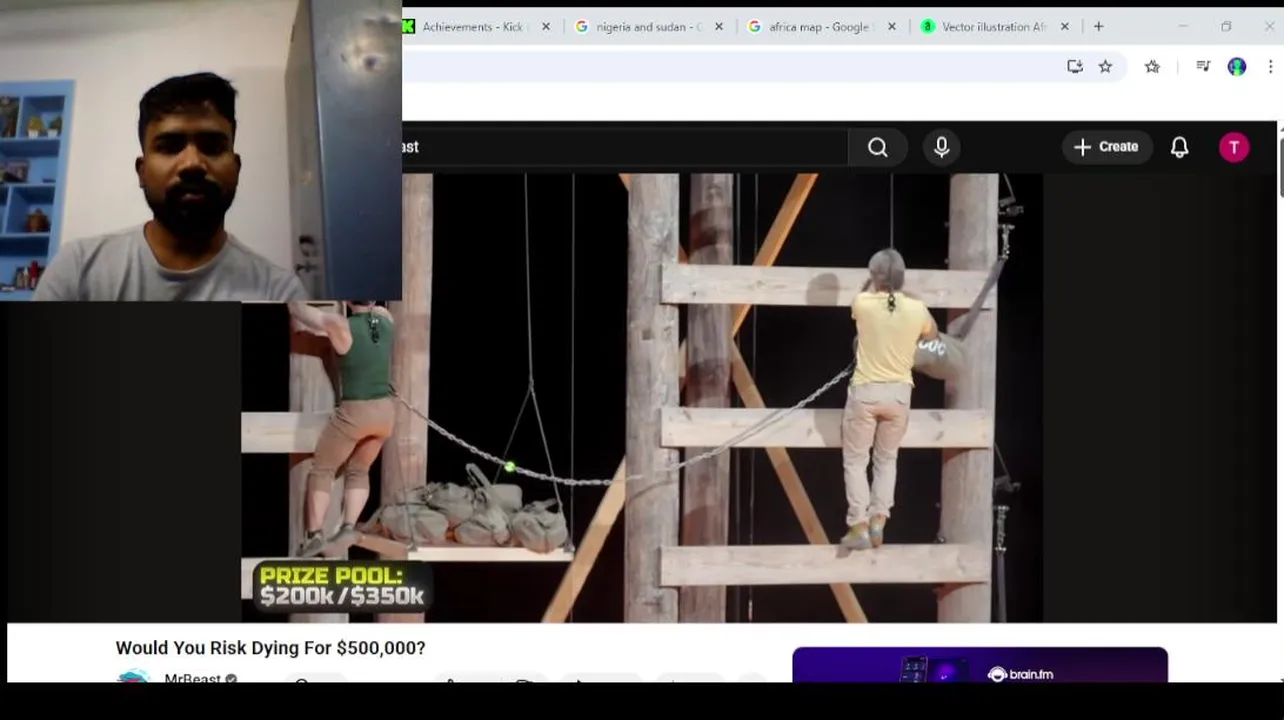Open a new browser tab
The image size is (1284, 720).
(1098, 27)
